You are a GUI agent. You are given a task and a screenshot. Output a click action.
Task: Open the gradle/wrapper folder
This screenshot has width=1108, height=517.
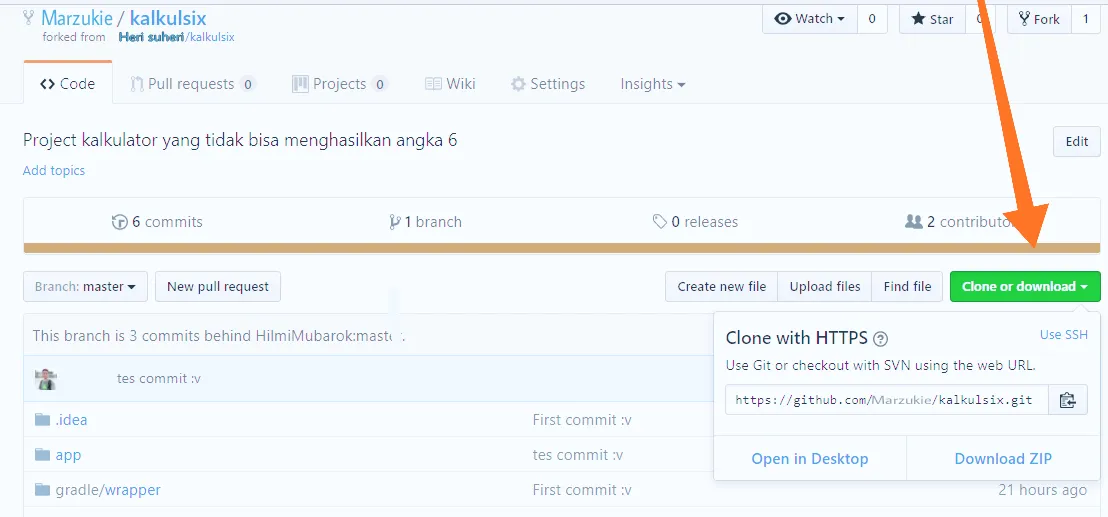click(108, 489)
